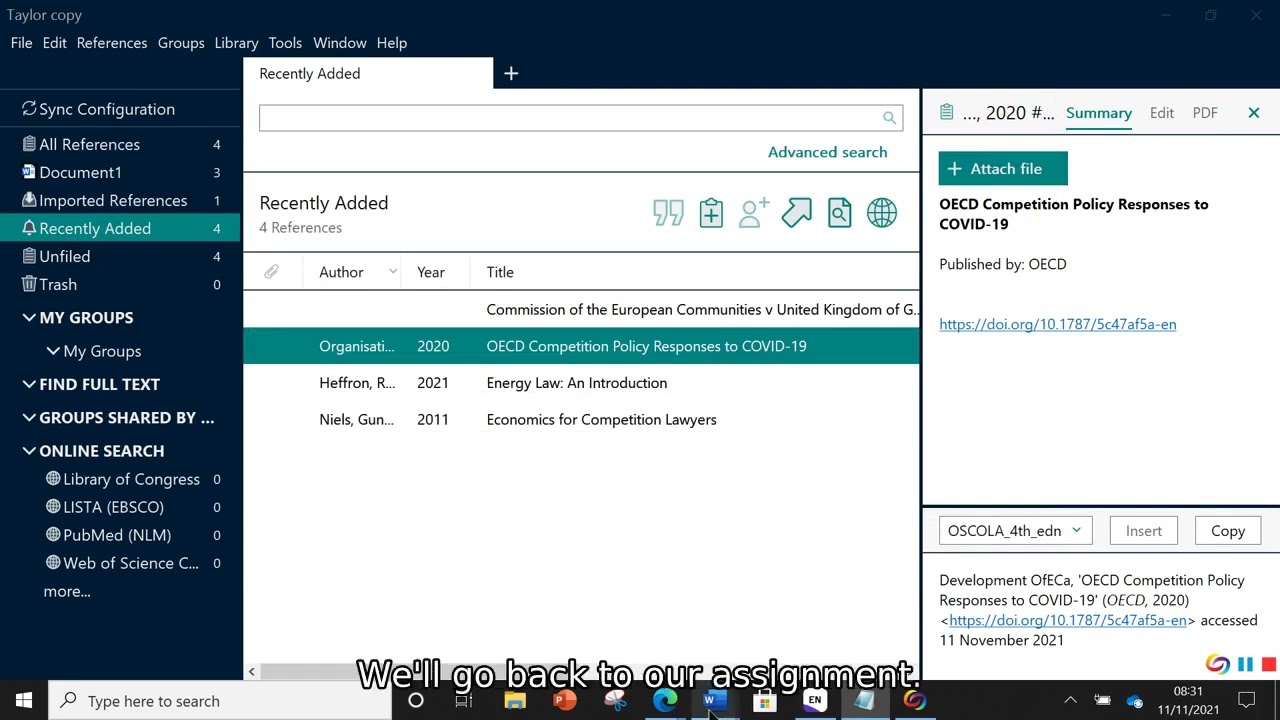Click the add new reference clipboard icon
Viewport: 1280px width, 720px height.
coord(711,213)
